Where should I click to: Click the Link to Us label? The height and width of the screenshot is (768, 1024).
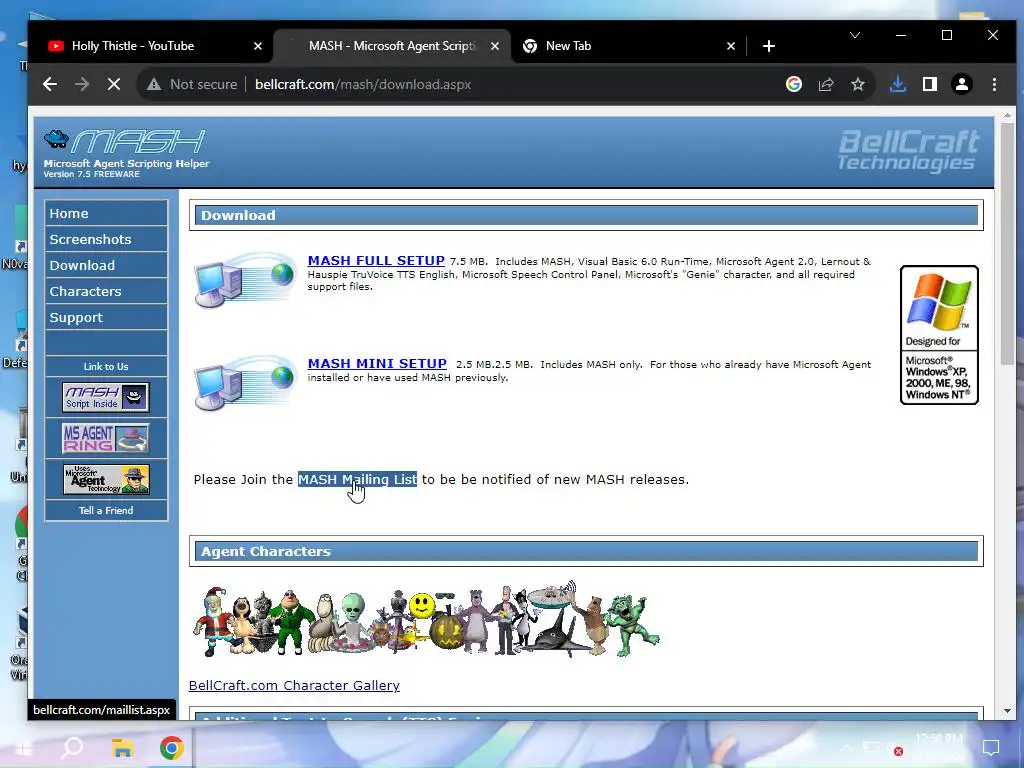106,366
